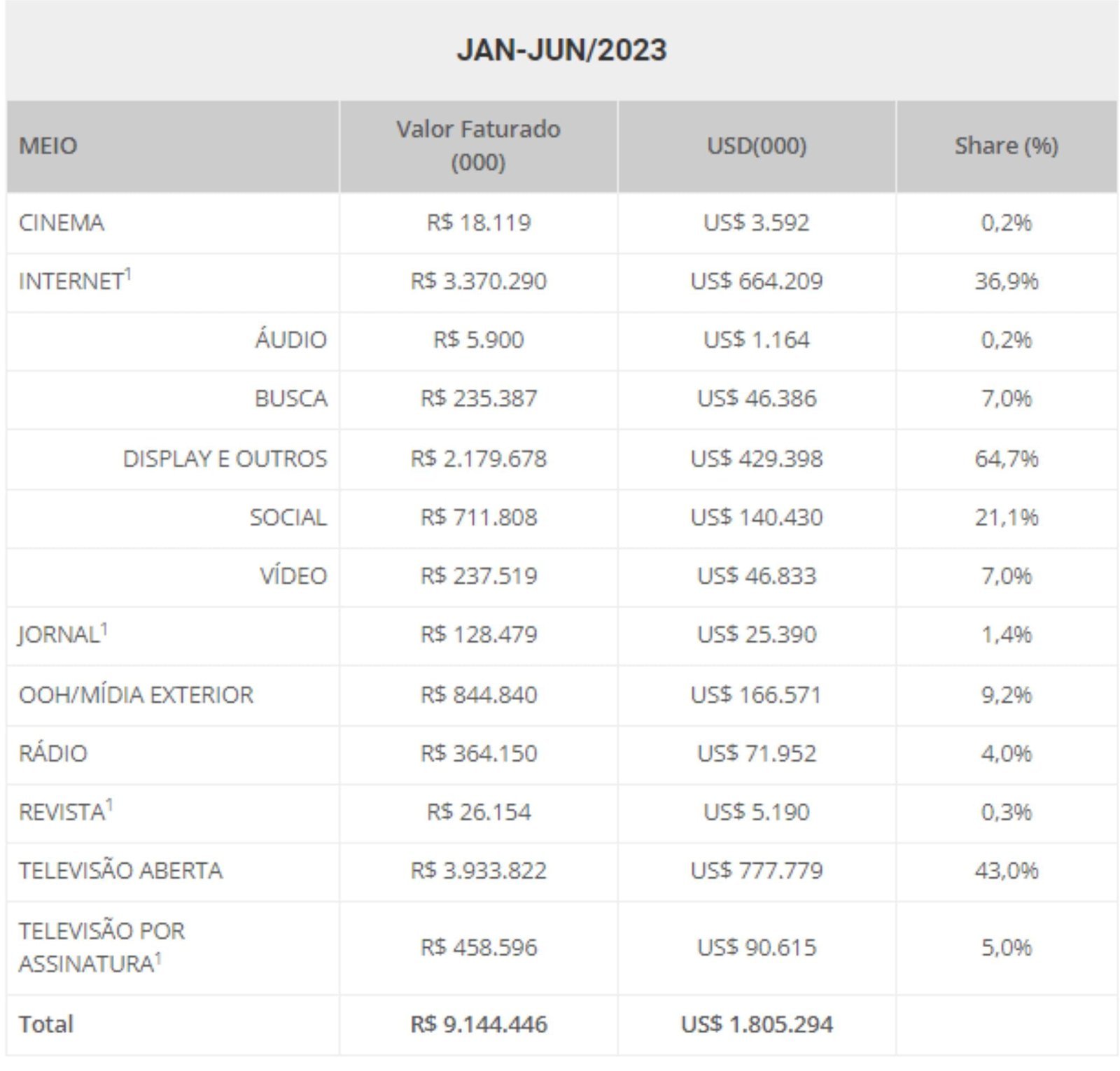Click the INTERNET row label
Image resolution: width=1120 pixels, height=1071 pixels.
click(71, 281)
